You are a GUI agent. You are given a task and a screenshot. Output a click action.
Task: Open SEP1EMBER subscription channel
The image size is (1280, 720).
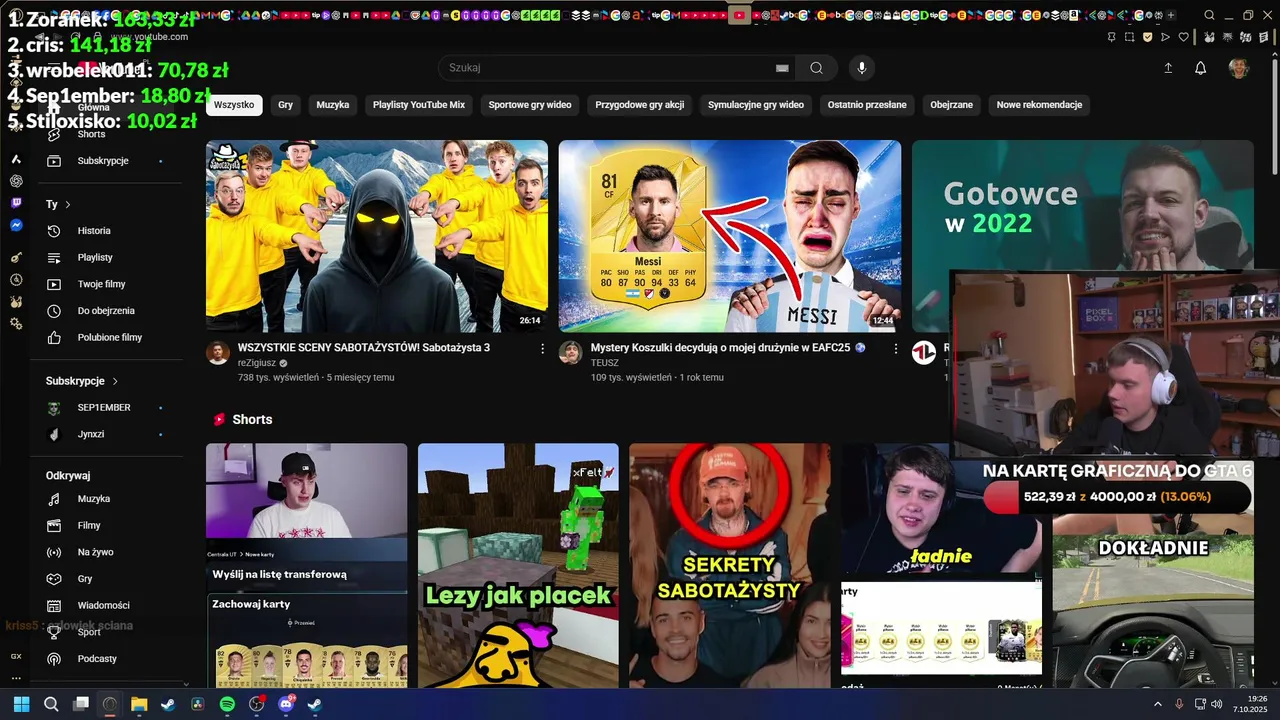click(104, 408)
